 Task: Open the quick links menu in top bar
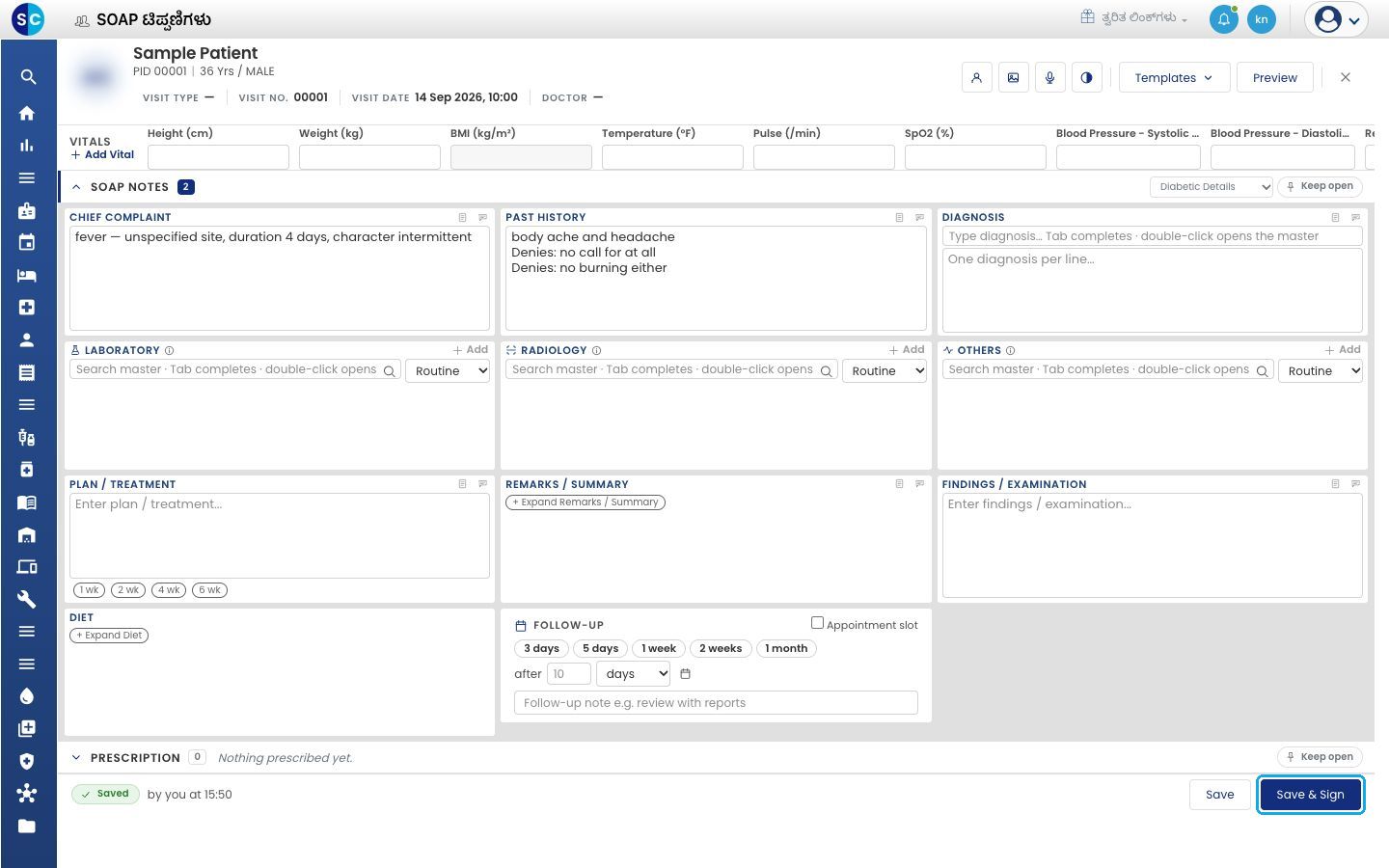tap(1133, 17)
